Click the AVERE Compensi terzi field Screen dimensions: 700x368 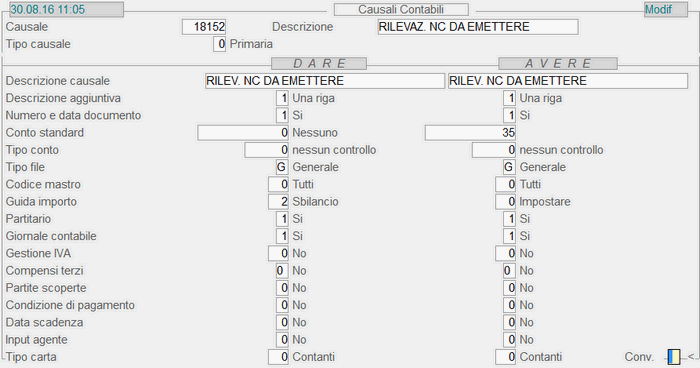pos(509,271)
